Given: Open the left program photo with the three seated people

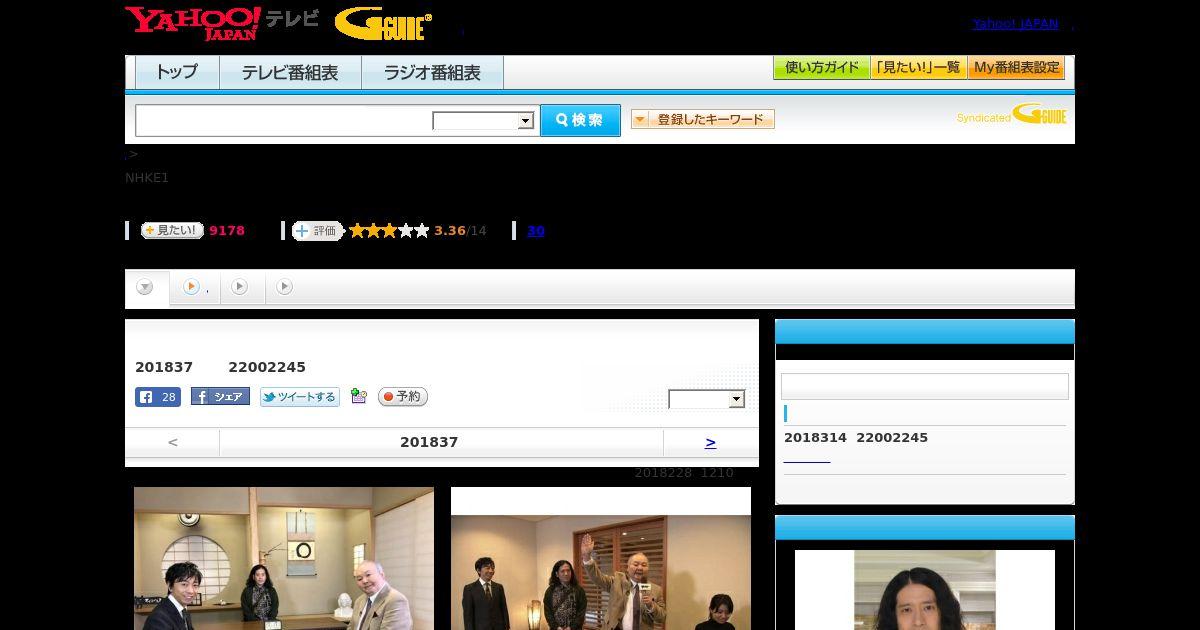Looking at the screenshot, I should pyautogui.click(x=284, y=558).
